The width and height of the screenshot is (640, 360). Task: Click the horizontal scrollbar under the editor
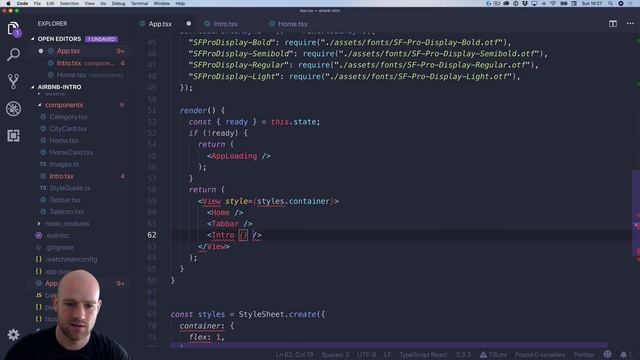pos(388,345)
